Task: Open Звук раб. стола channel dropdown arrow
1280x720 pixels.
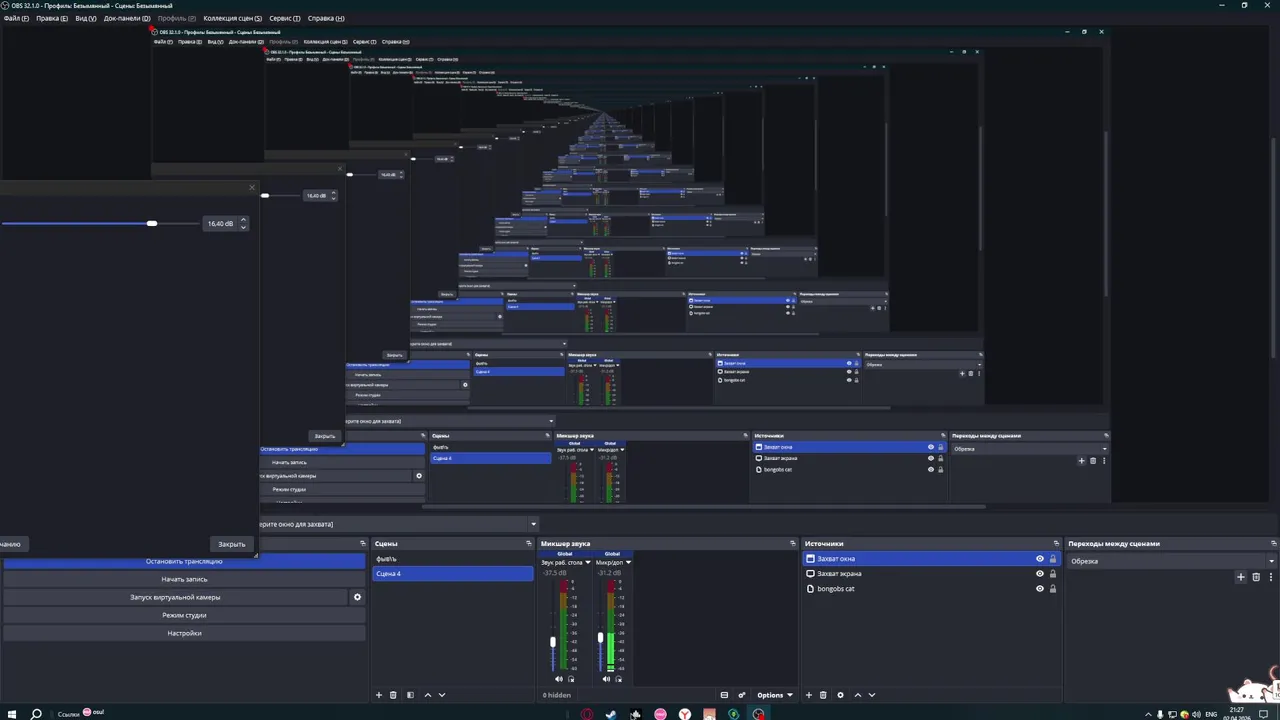Action: [588, 562]
